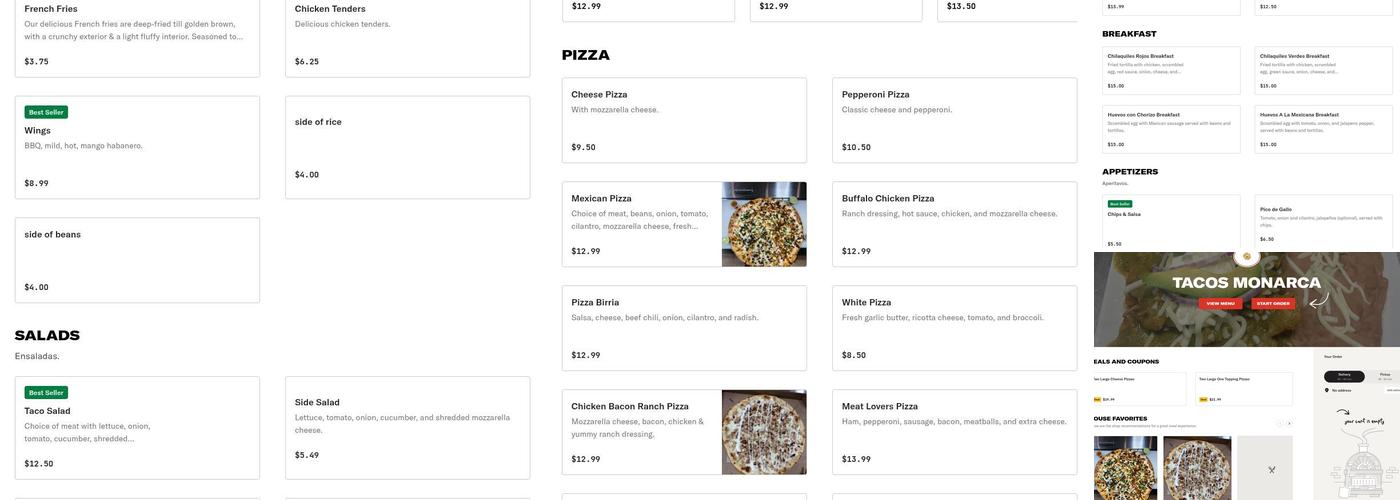Viewport: 1400px width, 500px height.
Task: Click the location pin beside No address
Action: [x=1327, y=391]
